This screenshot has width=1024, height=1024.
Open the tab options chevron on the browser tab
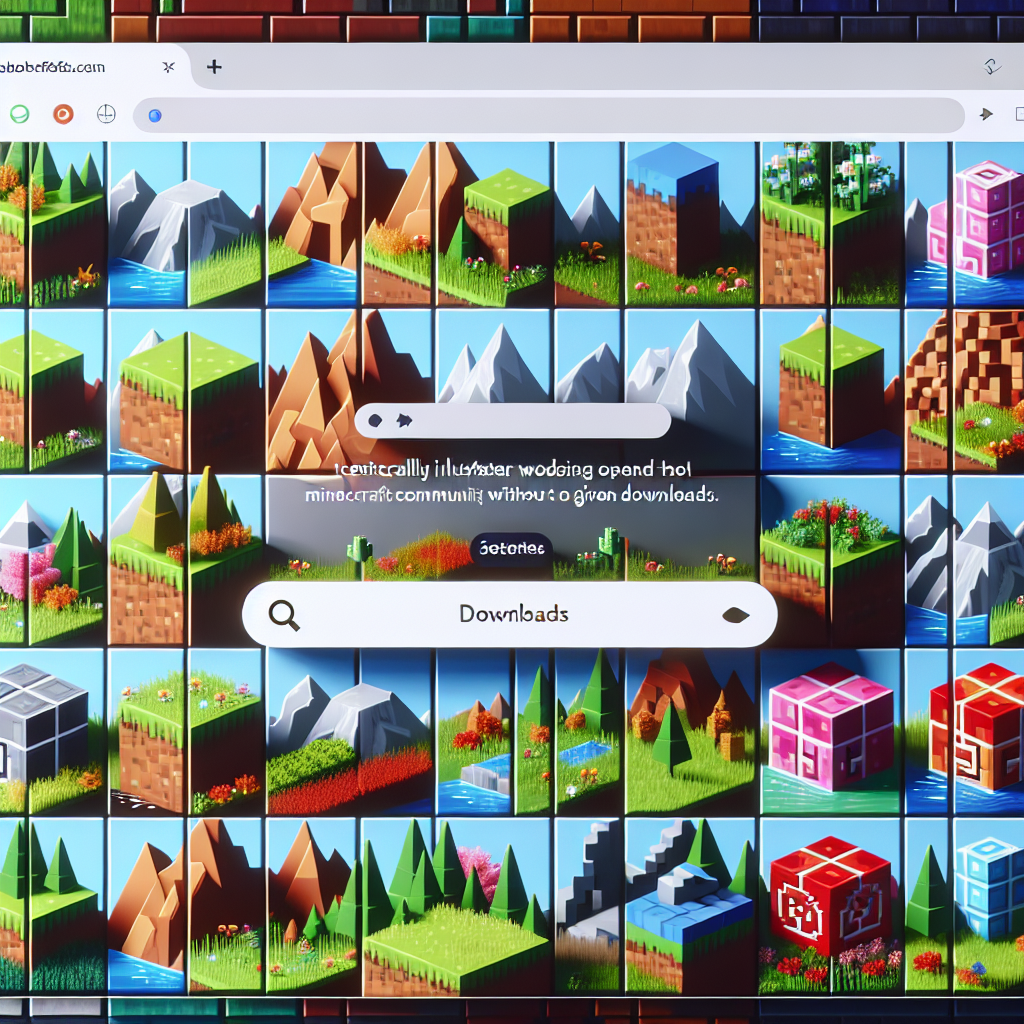170,68
